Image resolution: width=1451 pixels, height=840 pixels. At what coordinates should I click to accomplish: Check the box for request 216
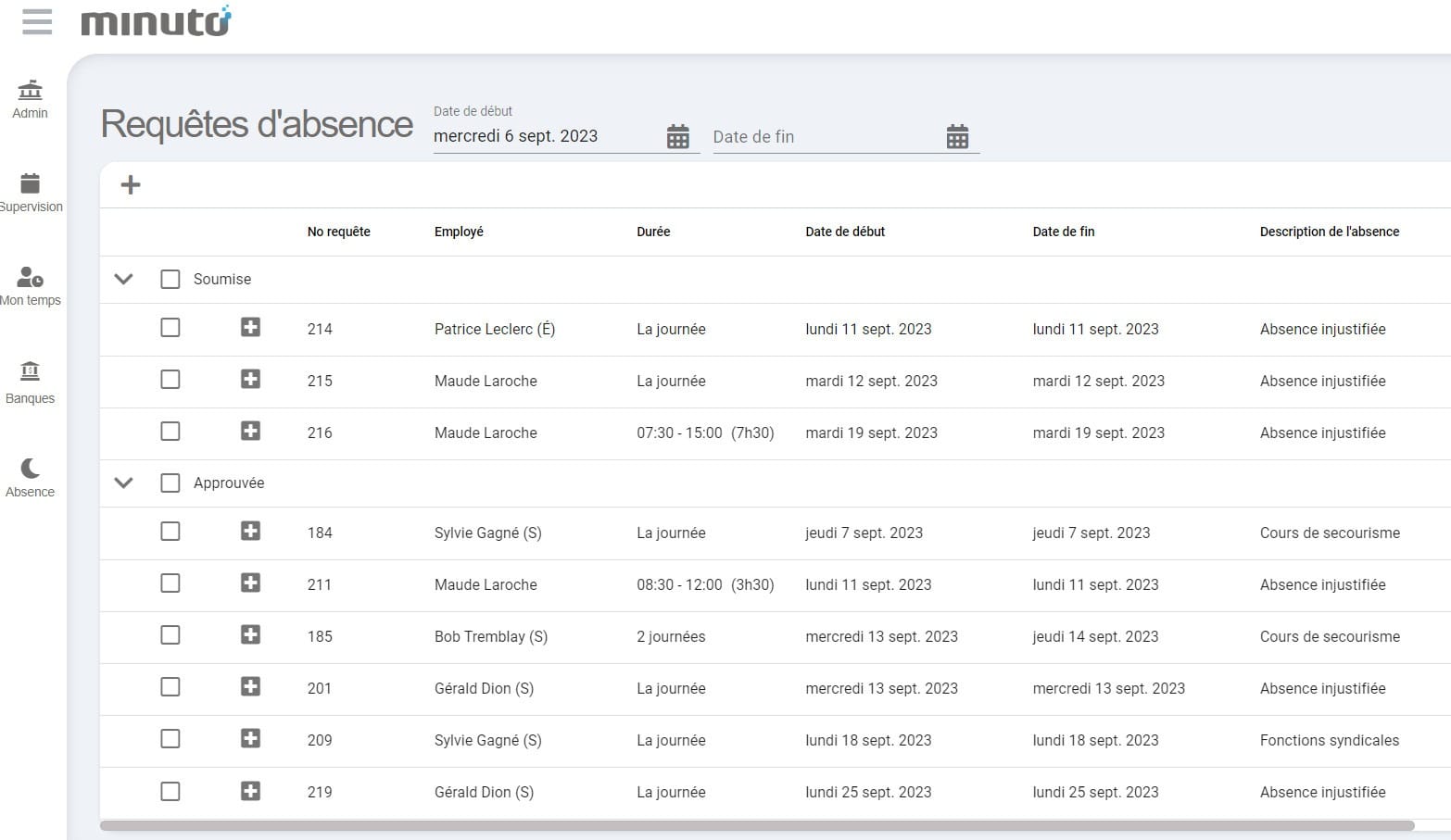click(x=170, y=432)
